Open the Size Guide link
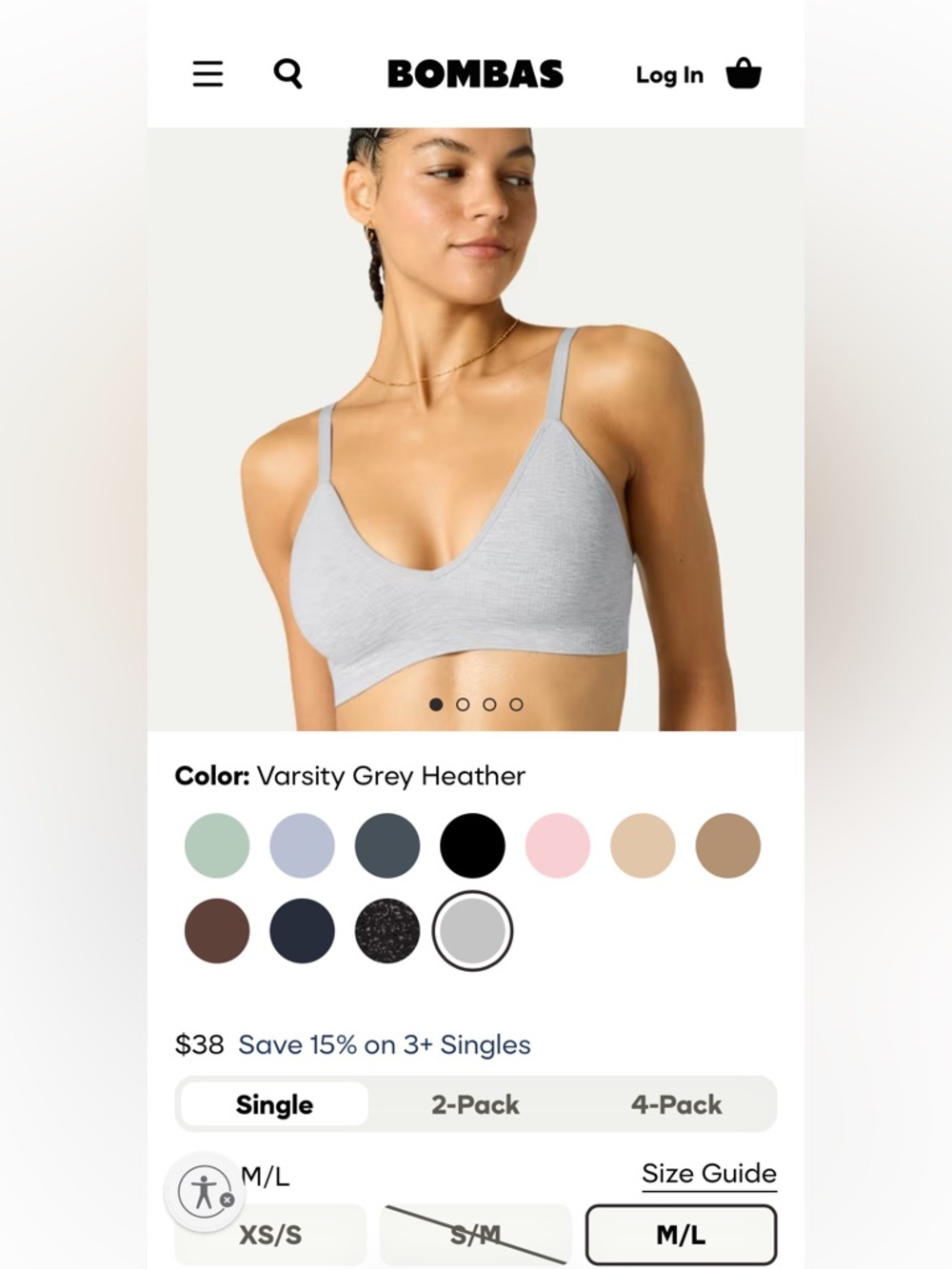Viewport: 952px width, 1269px height. [x=709, y=1174]
